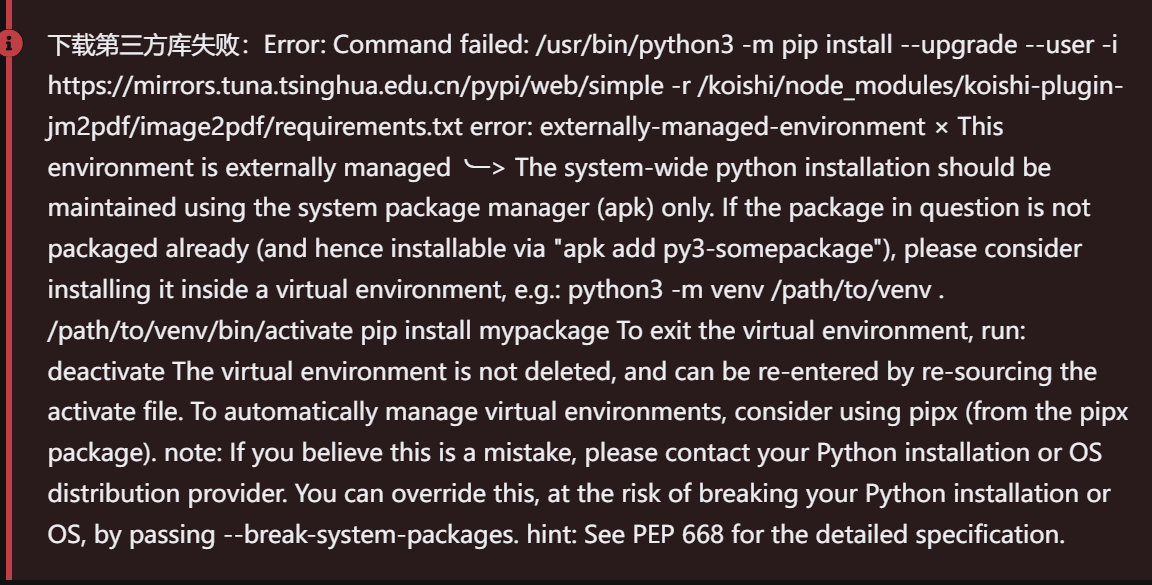Click the 'pipx' word before '(from the'

click(933, 412)
